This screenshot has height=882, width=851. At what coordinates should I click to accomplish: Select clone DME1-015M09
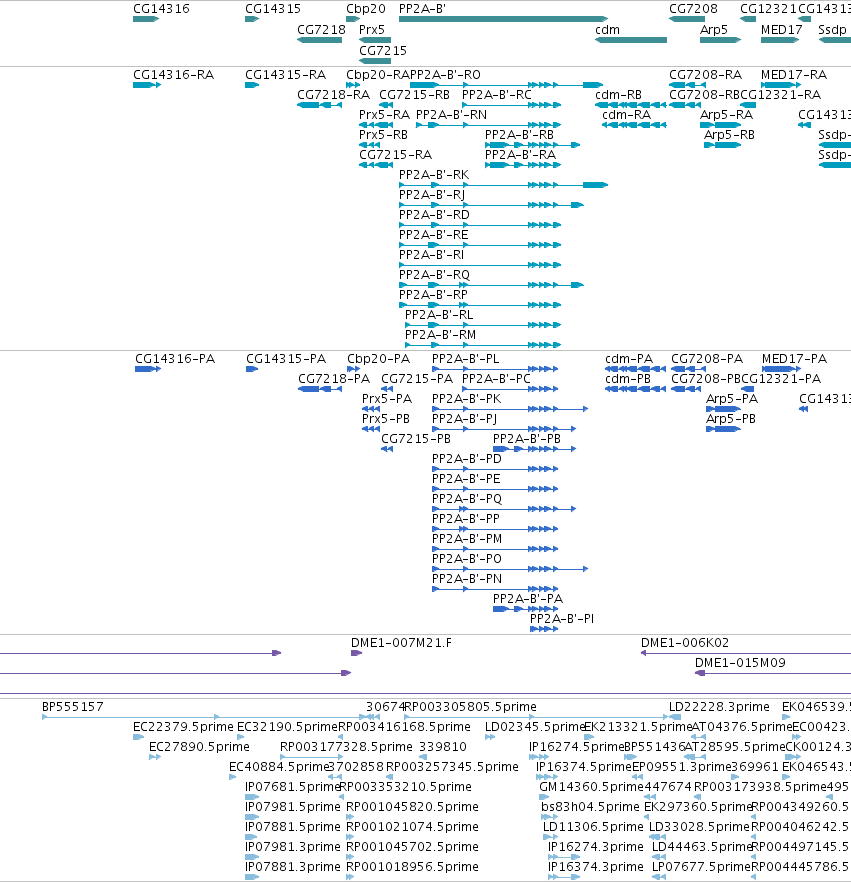point(740,663)
